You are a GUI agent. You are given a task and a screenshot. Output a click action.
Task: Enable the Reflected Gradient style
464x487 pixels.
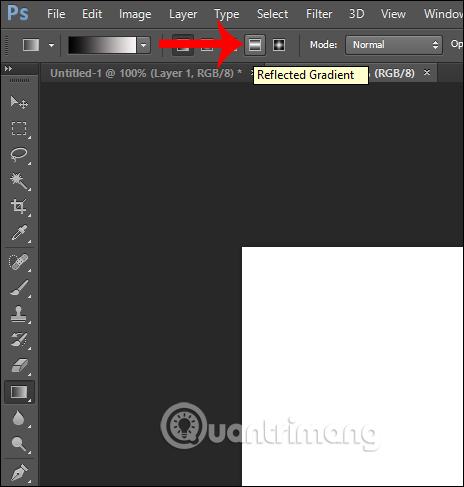(x=255, y=45)
